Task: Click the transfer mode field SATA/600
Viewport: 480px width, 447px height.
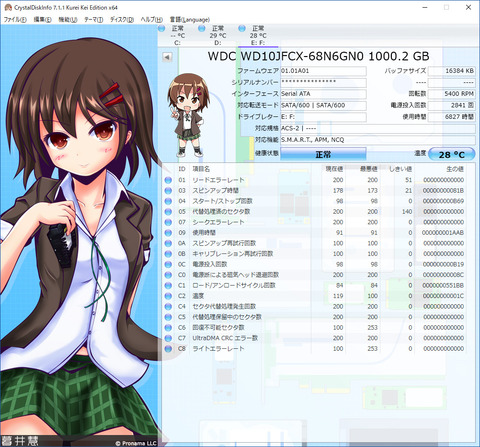Action: coord(323,105)
